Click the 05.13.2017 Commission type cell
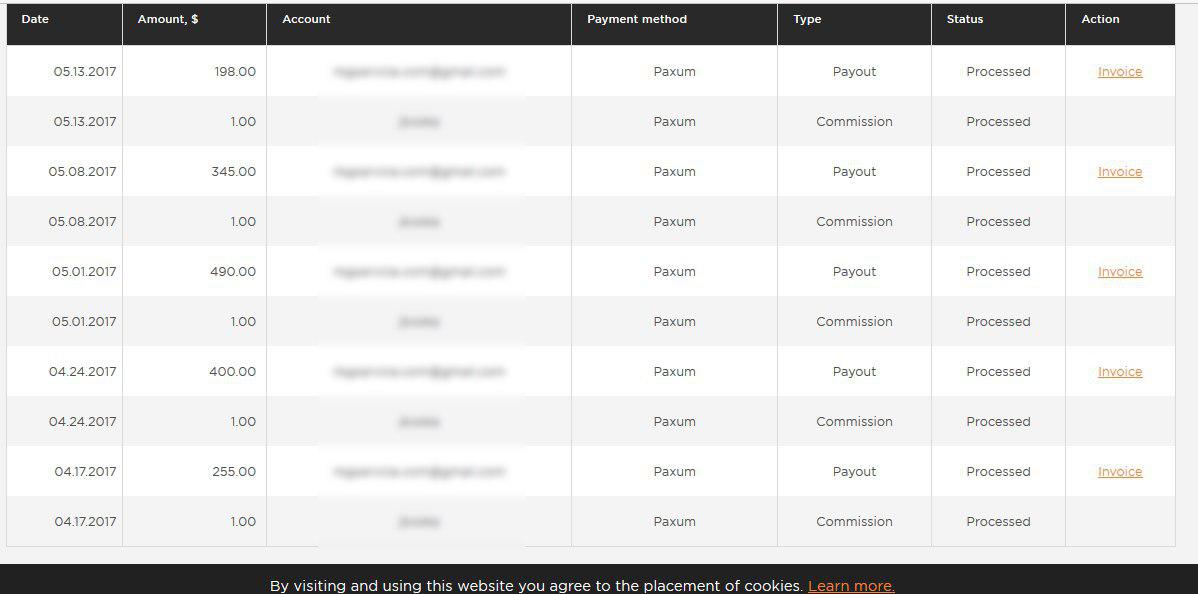This screenshot has width=1198, height=594. click(854, 122)
